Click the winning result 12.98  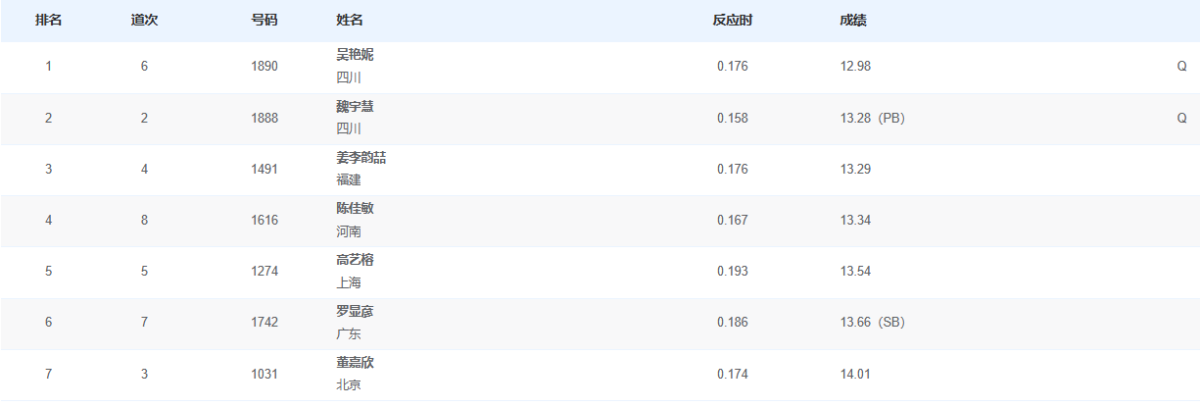pyautogui.click(x=855, y=67)
